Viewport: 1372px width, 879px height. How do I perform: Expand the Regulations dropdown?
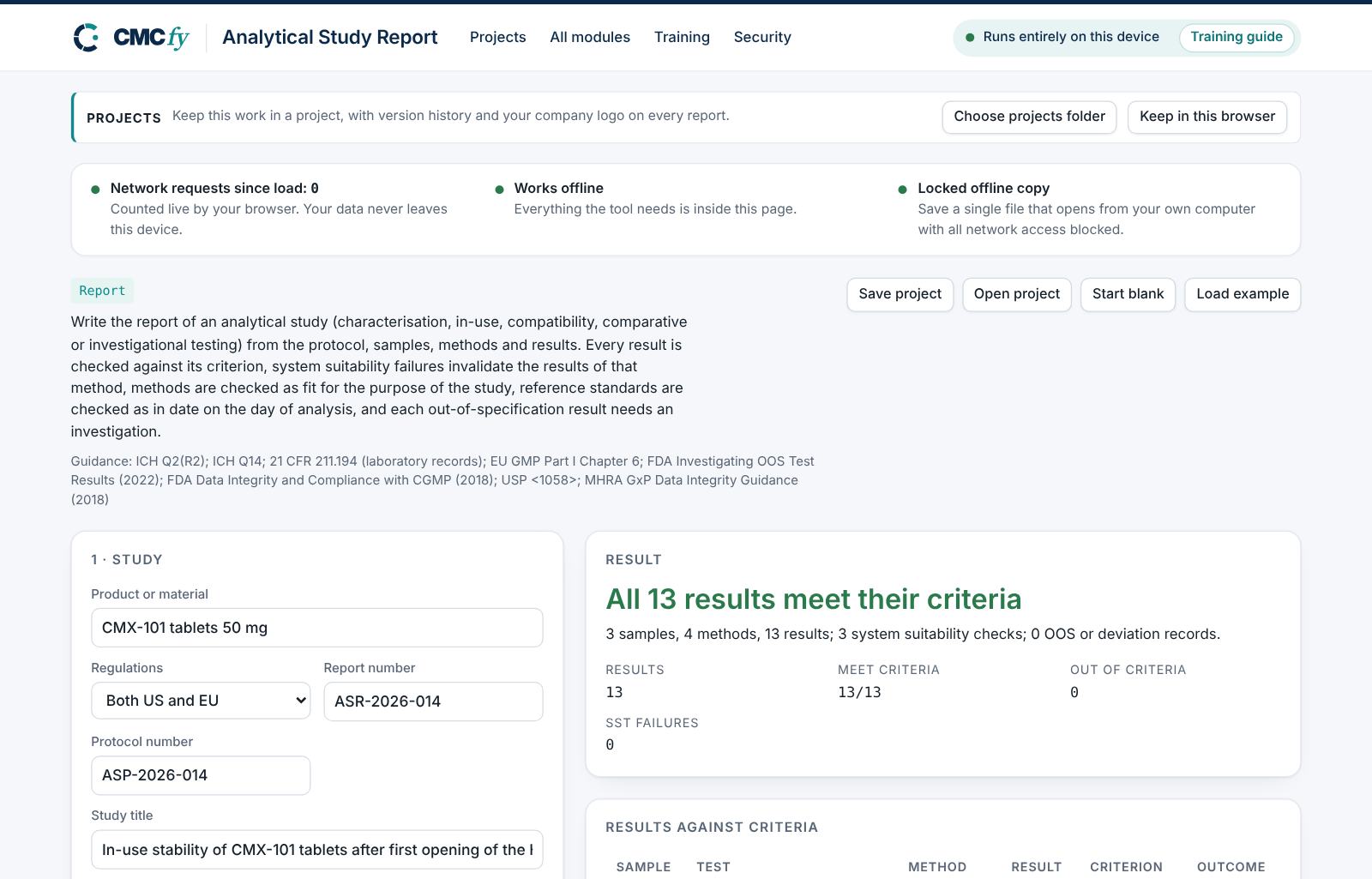(x=201, y=701)
